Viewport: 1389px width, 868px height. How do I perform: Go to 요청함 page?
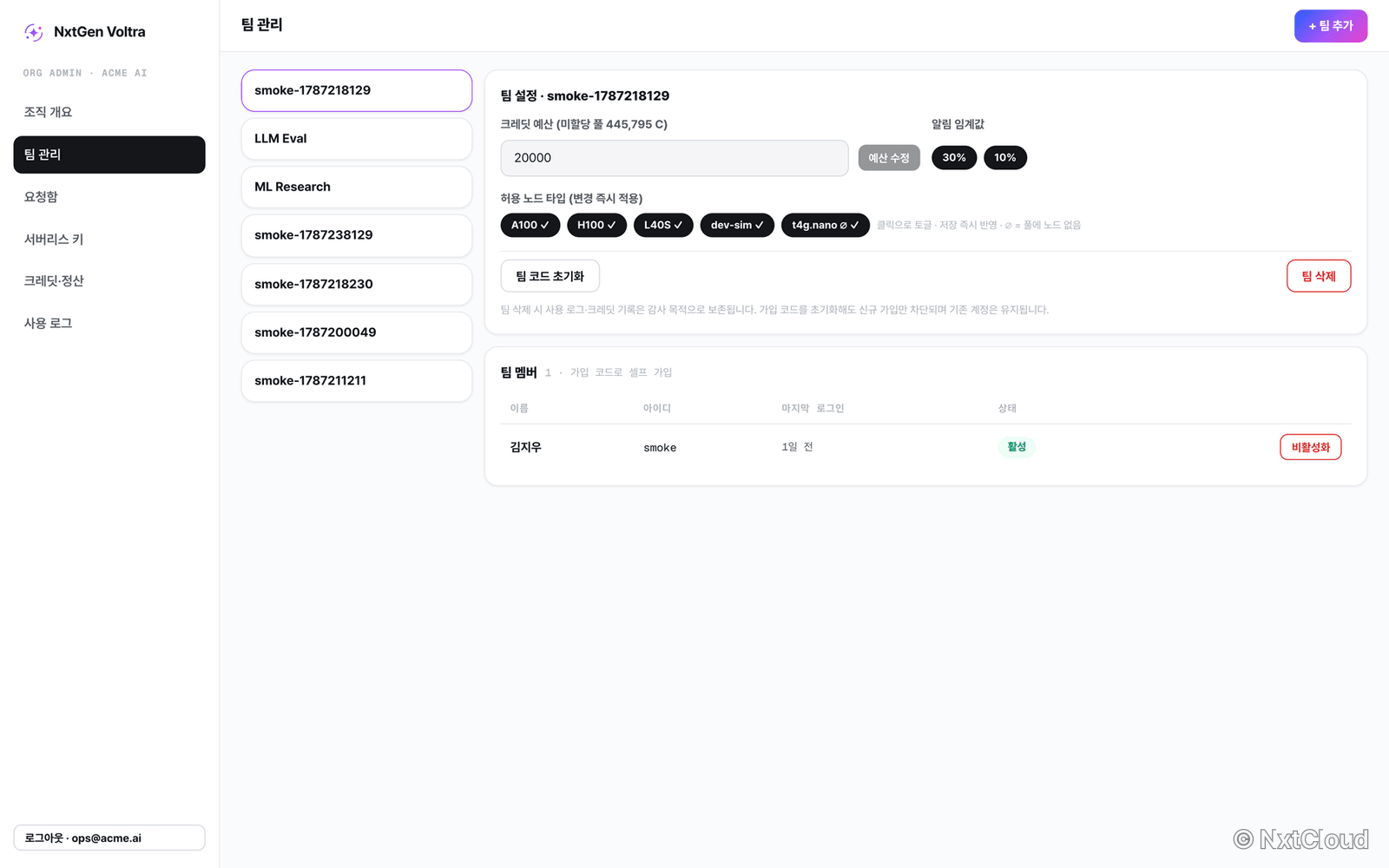coord(109,197)
